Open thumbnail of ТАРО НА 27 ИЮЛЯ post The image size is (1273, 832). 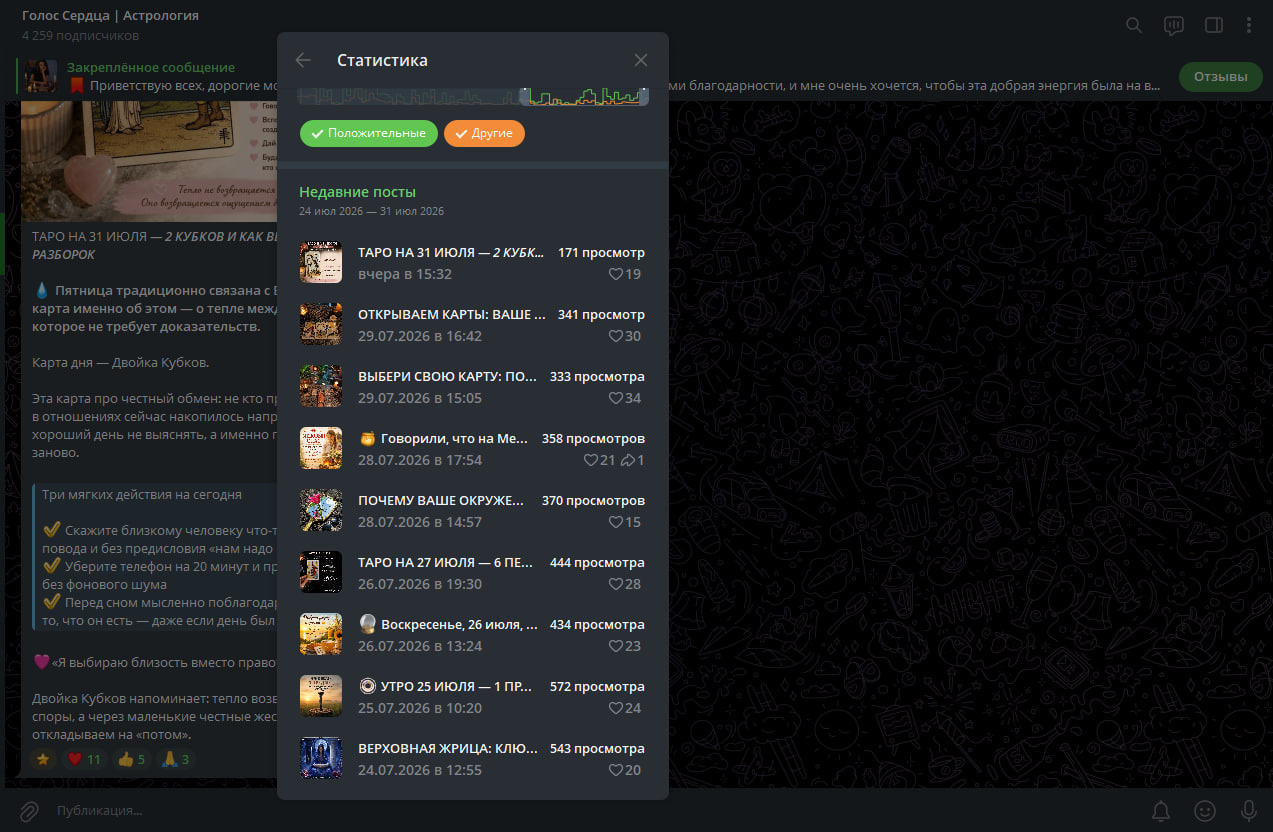point(321,573)
